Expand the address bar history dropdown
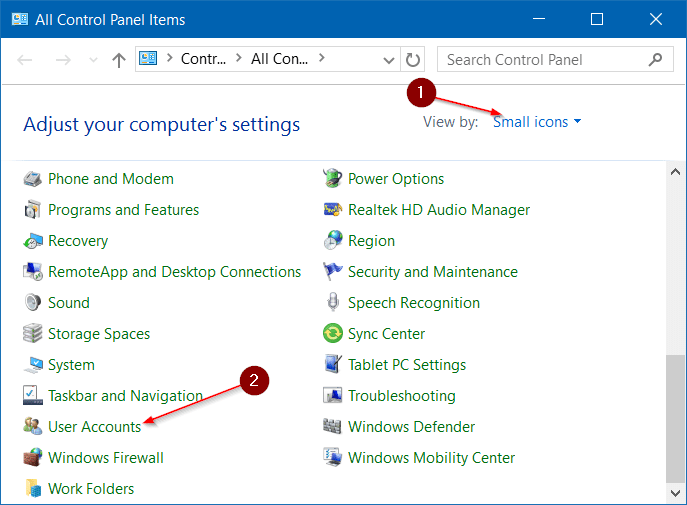This screenshot has width=687, height=505. pos(389,60)
